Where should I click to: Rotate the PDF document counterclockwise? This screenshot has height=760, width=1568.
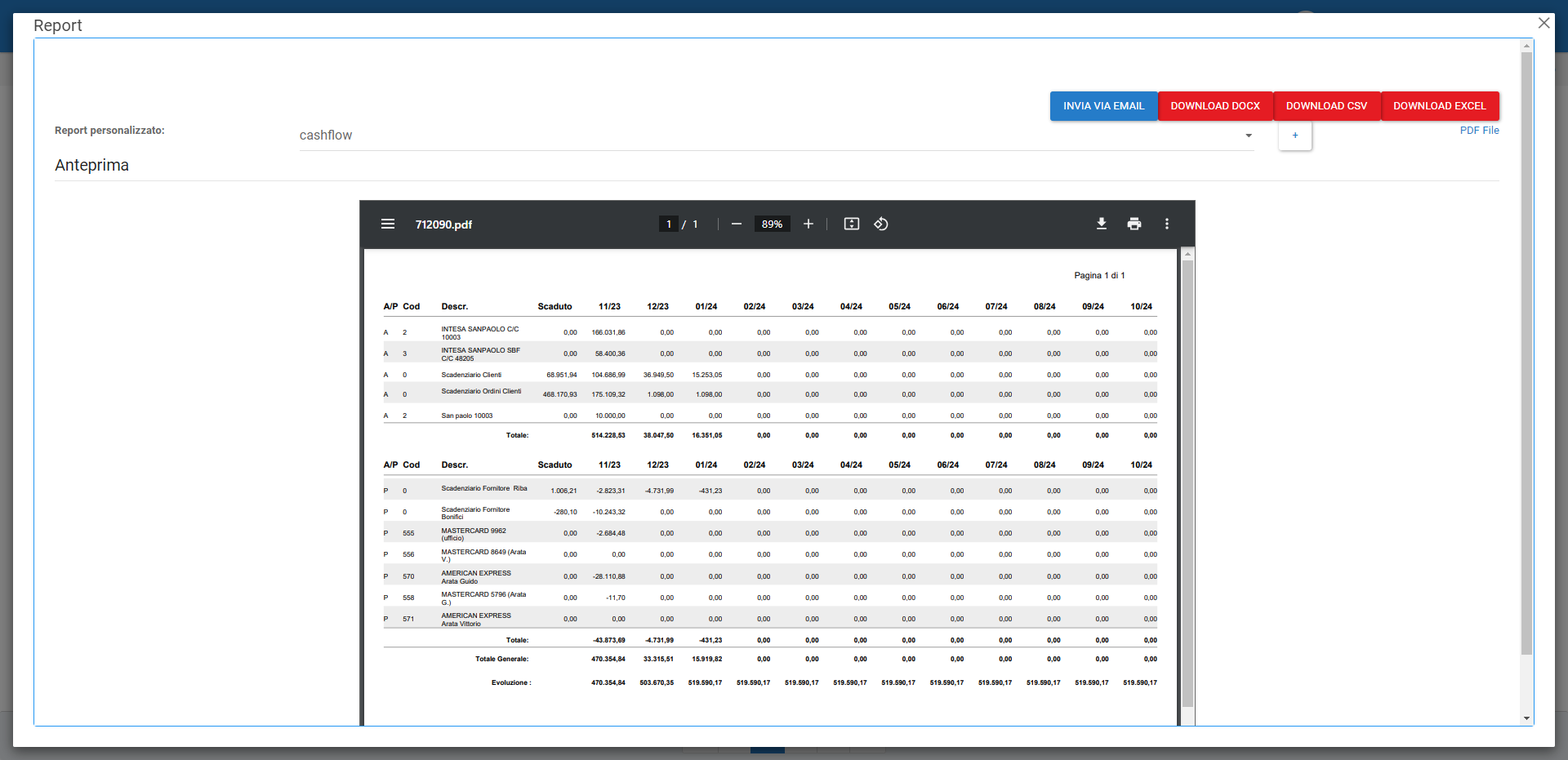tap(881, 224)
